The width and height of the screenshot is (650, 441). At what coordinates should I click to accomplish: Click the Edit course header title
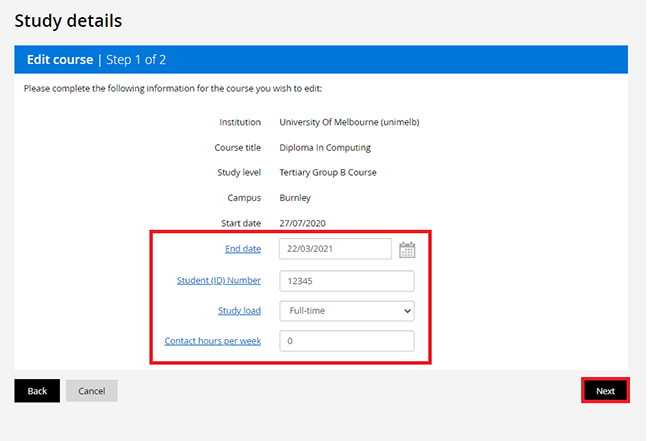click(x=60, y=60)
